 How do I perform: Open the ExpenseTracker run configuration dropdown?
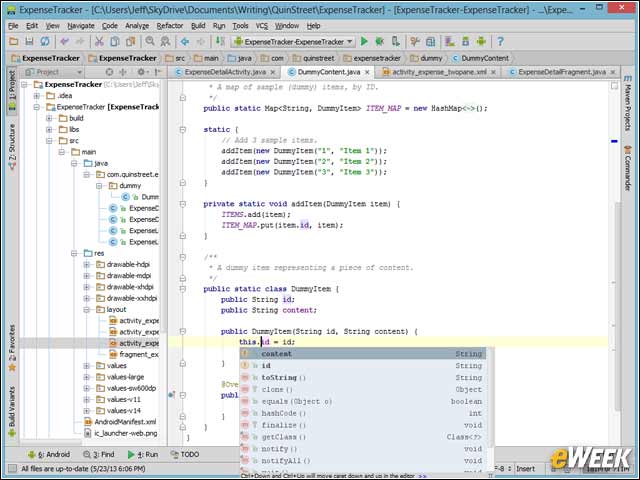click(x=293, y=42)
